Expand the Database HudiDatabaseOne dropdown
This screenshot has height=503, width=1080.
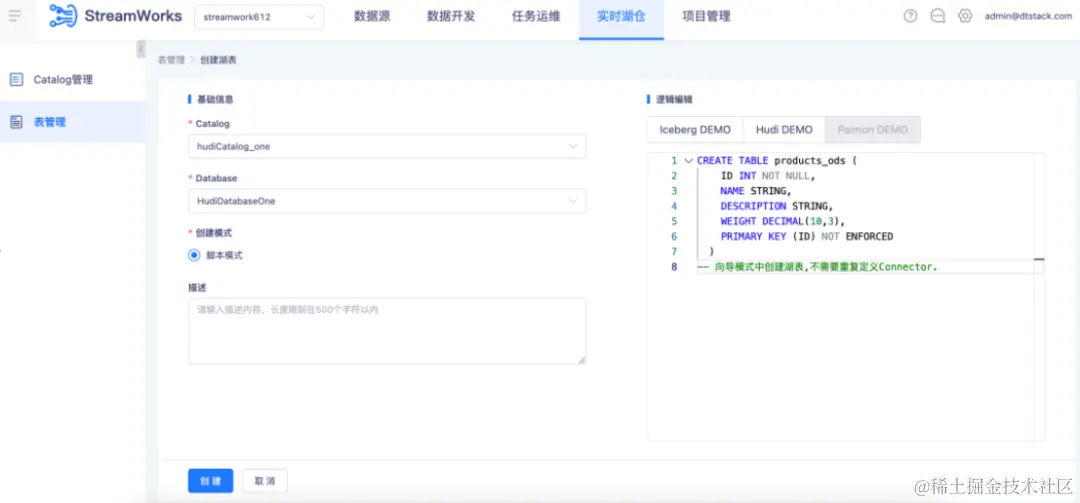(387, 201)
